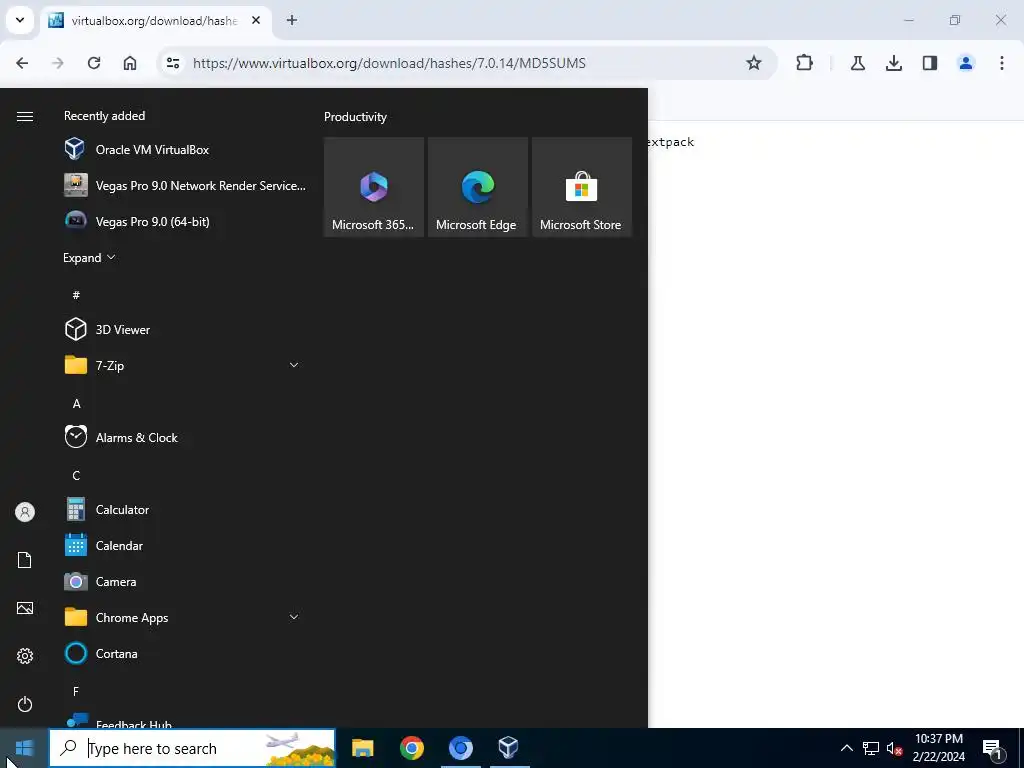The image size is (1024, 768).
Task: Open browser extensions puzzle icon
Action: tap(805, 63)
